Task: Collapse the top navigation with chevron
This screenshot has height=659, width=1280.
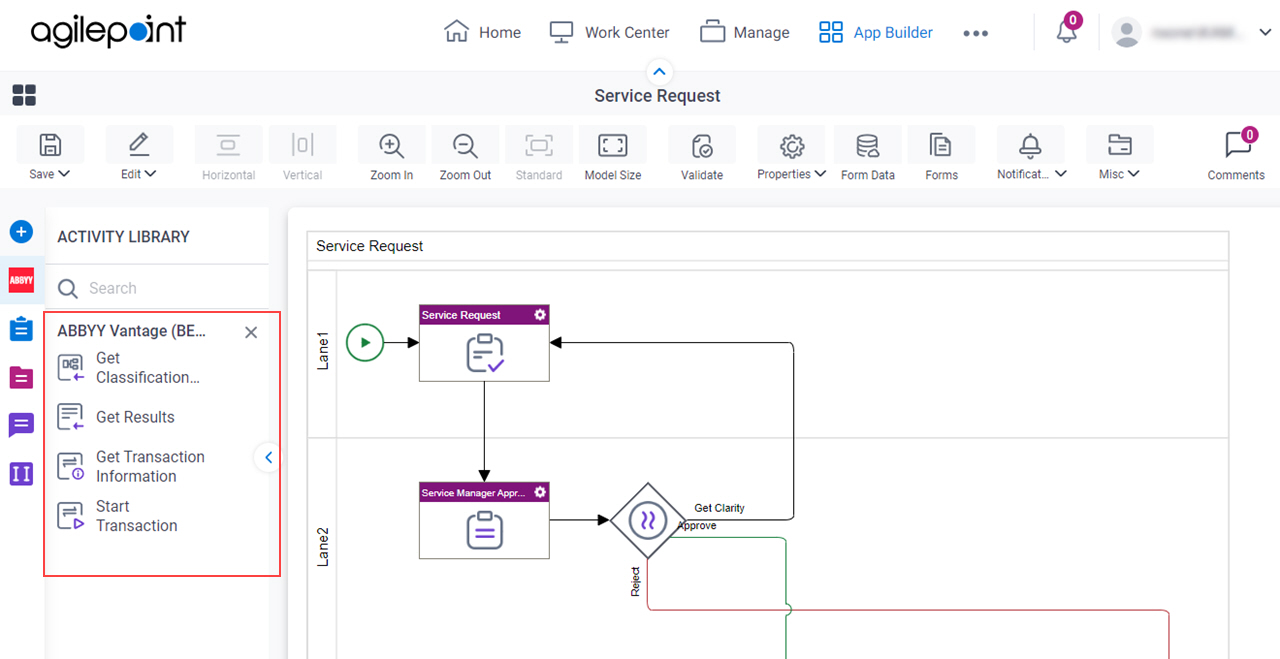Action: click(659, 71)
